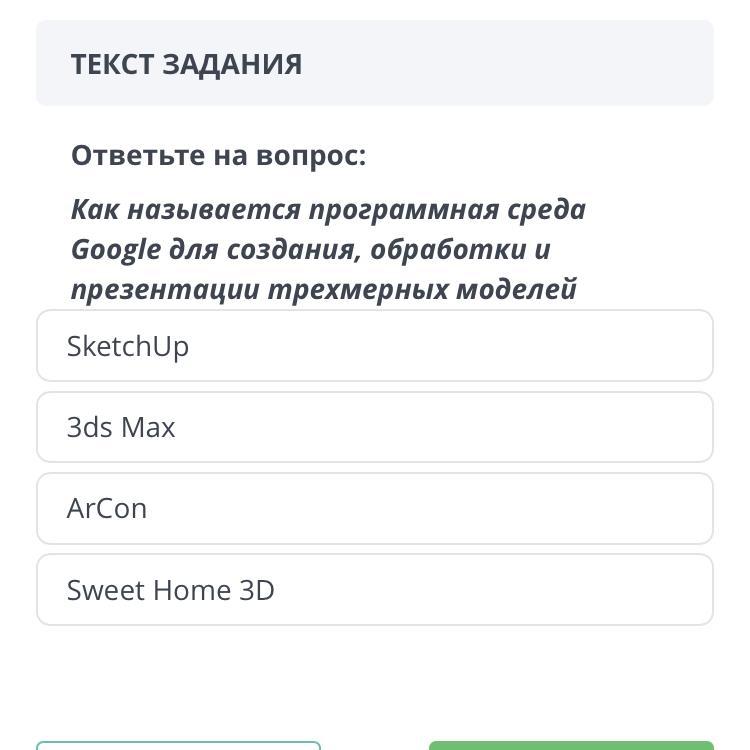The width and height of the screenshot is (750, 750).
Task: Choose the 3ds Max answer
Action: 374,427
